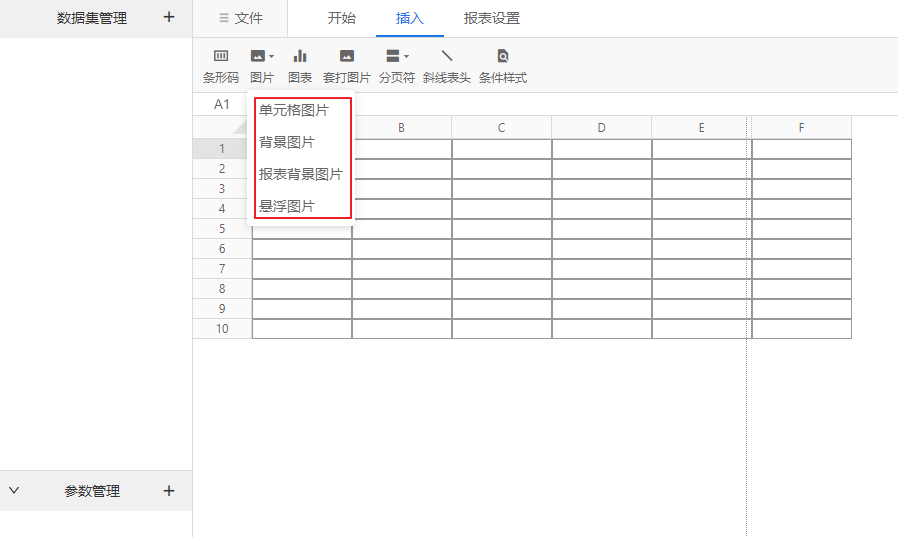Viewport: 898px width, 537px height.
Task: Open the 图片 picture tool
Action: tap(258, 56)
